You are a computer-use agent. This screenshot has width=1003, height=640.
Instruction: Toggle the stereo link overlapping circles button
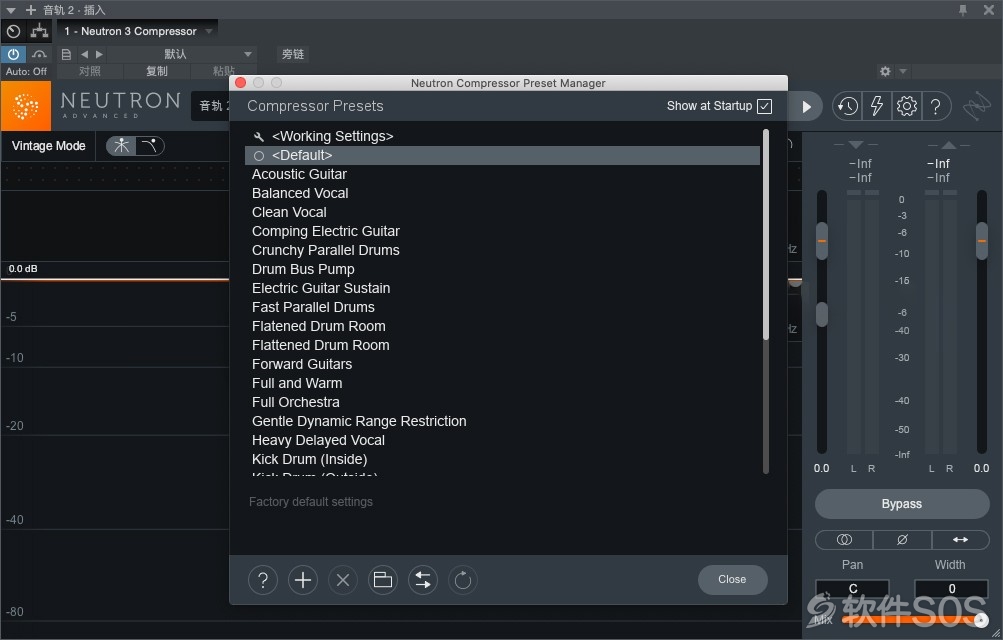tap(844, 540)
